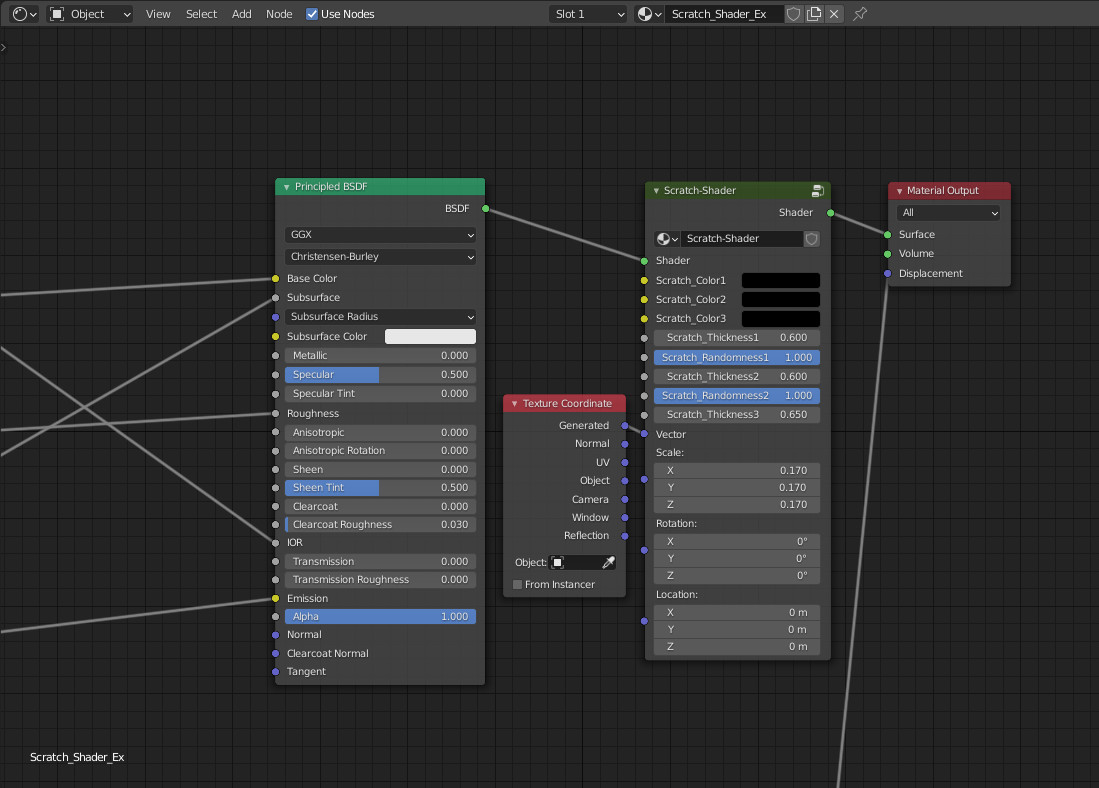Collapse the Principled BSDF node
Image resolution: width=1099 pixels, height=788 pixels.
pos(286,187)
